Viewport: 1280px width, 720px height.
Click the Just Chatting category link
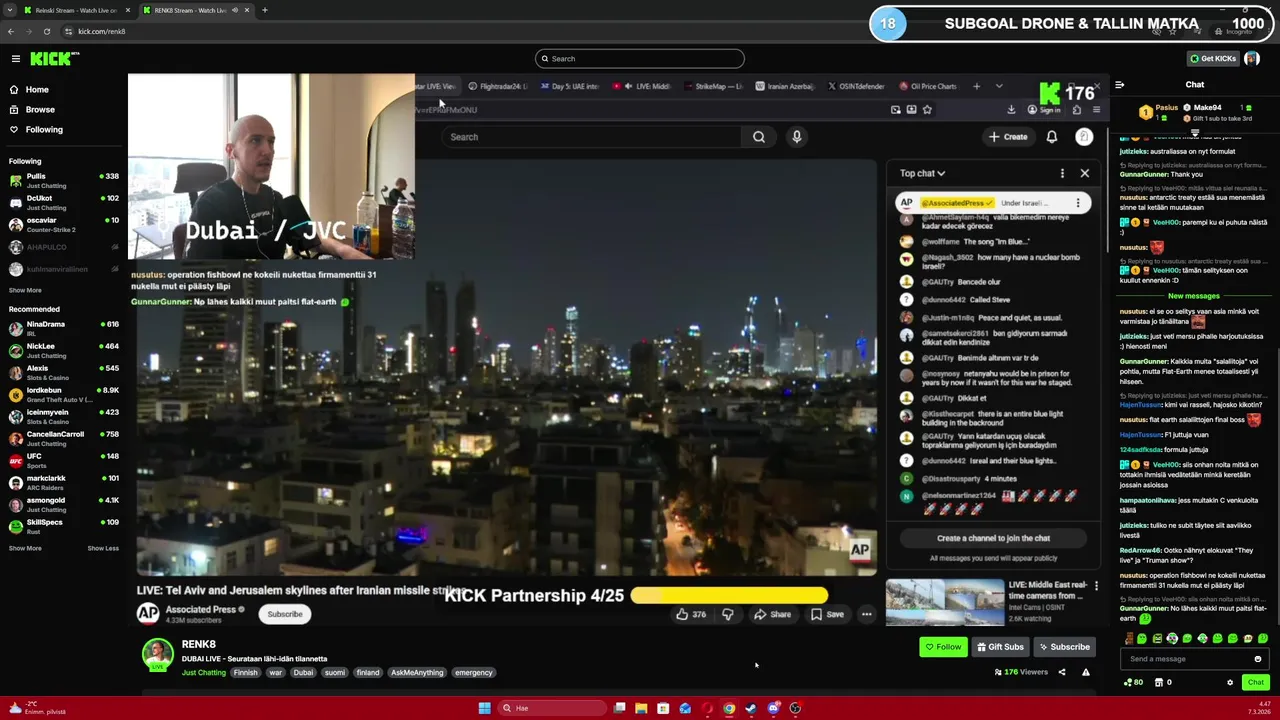[204, 673]
